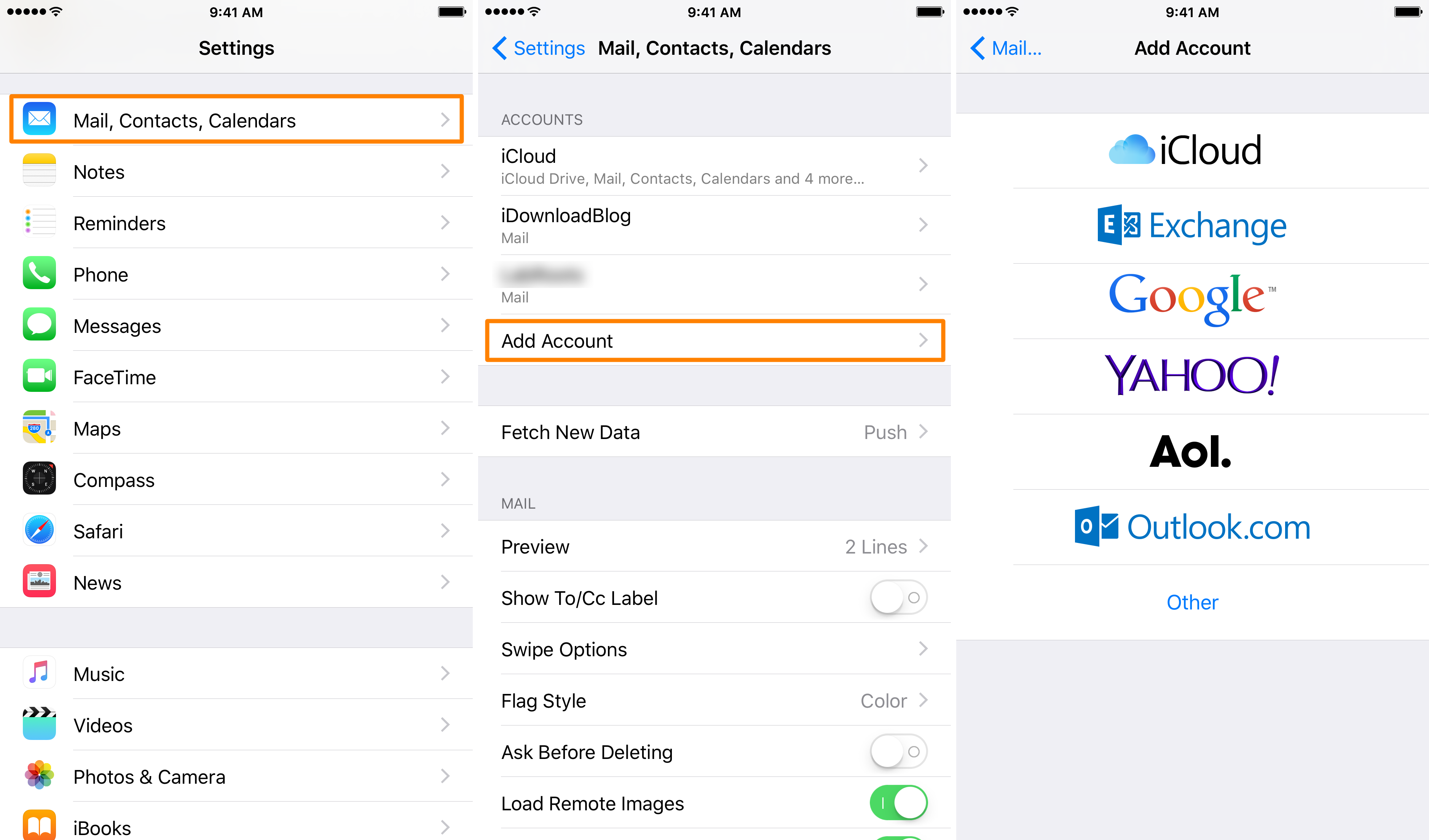Open Mail, Contacts, Calendars settings
This screenshot has width=1429, height=840.
pos(237,120)
